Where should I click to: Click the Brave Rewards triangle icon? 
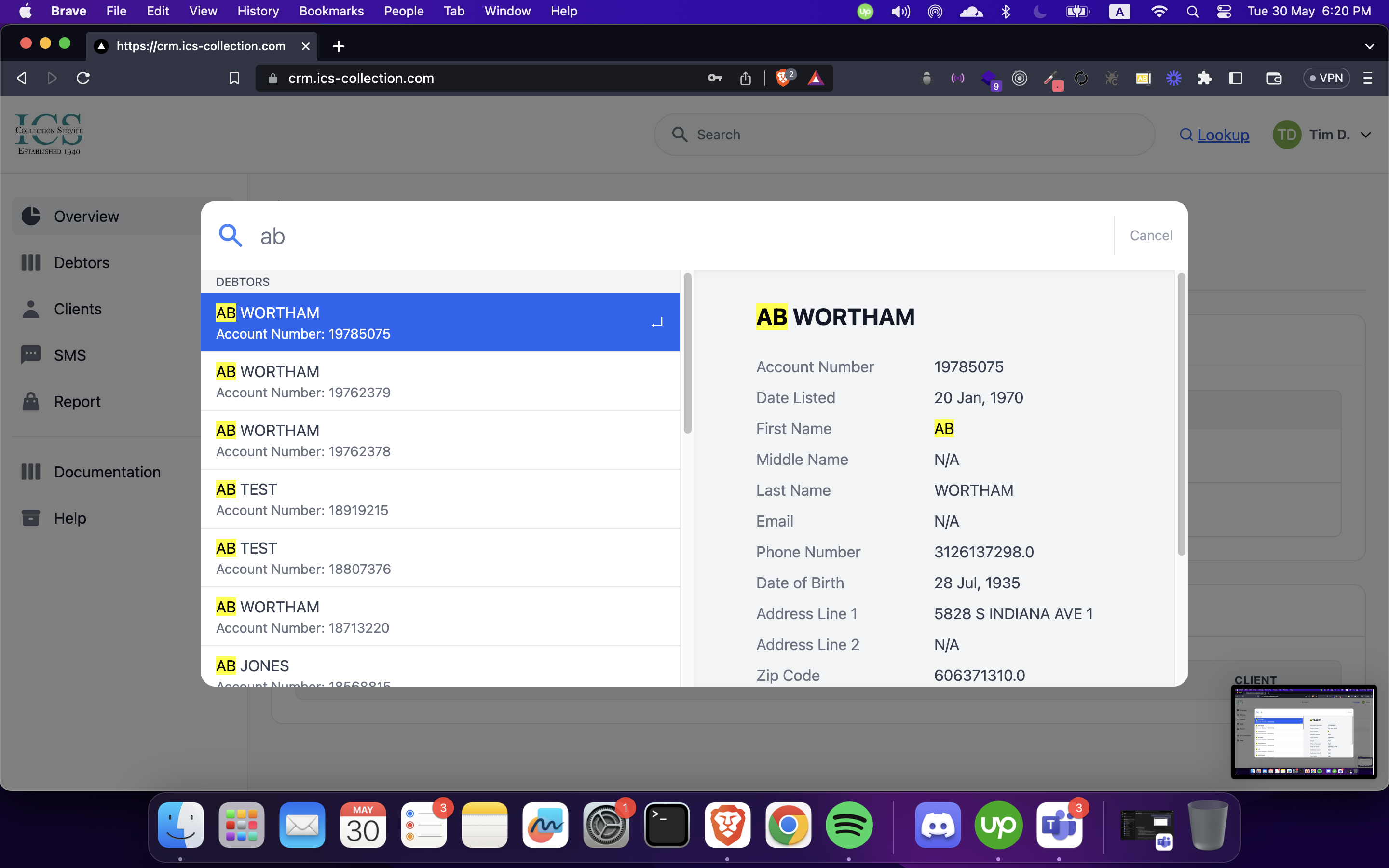coord(815,78)
